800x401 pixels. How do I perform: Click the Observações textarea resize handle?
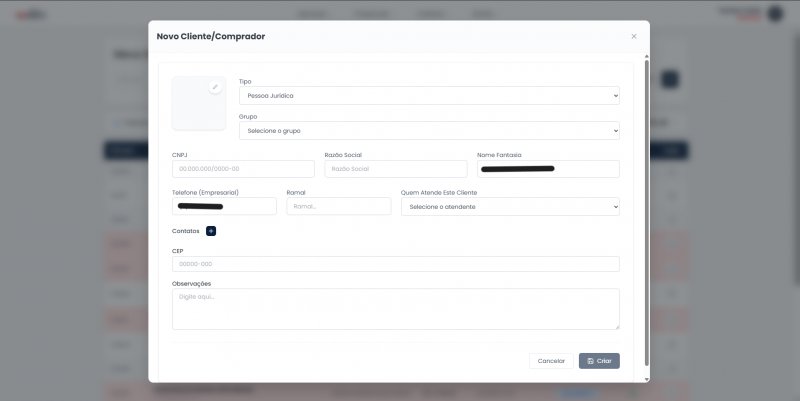617,327
